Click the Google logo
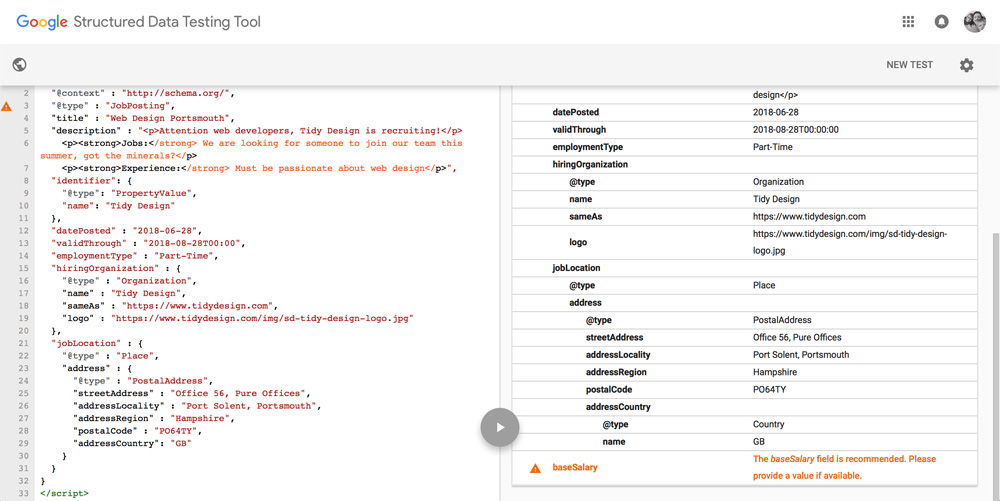This screenshot has width=1000, height=501. point(42,22)
